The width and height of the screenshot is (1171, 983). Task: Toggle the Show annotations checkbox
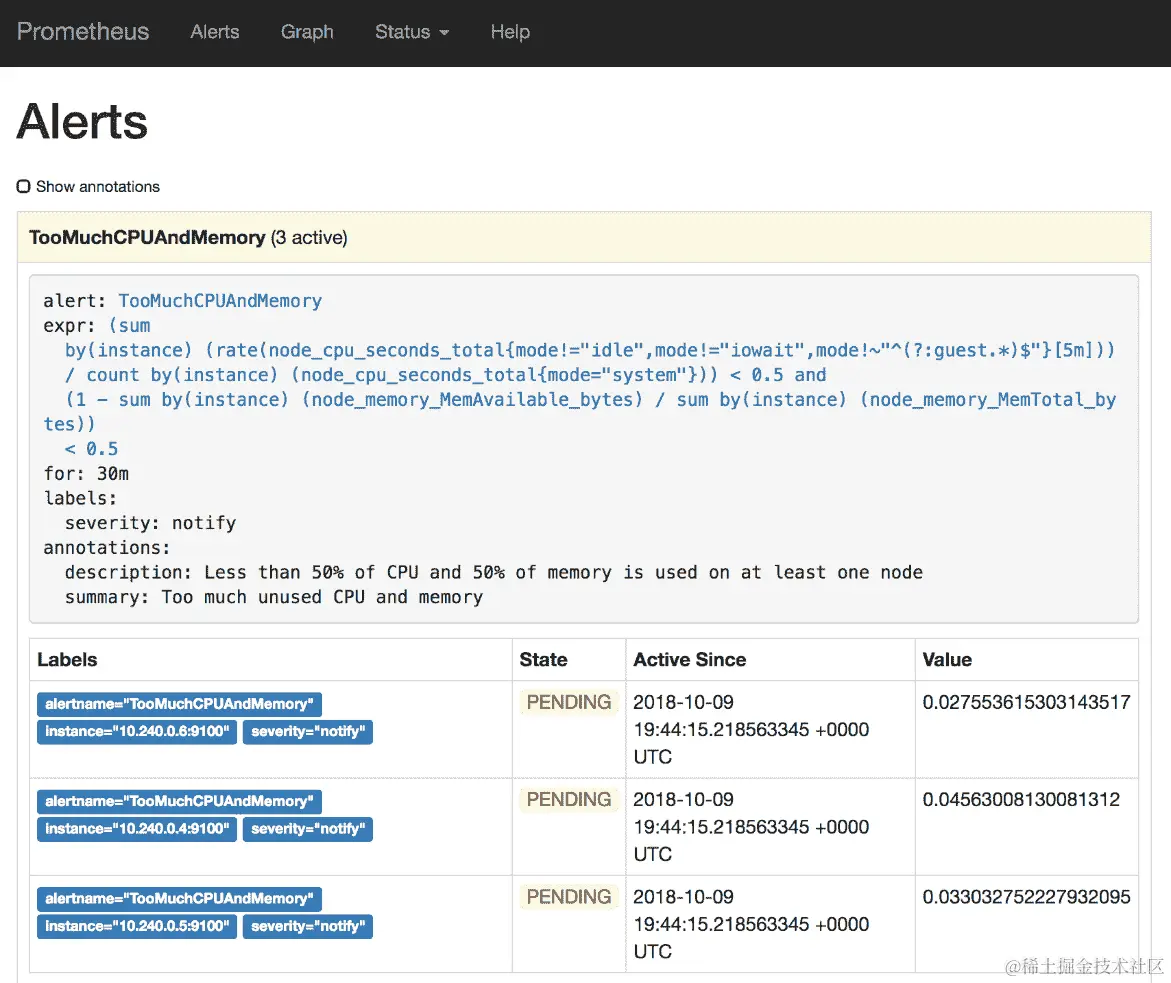[x=24, y=187]
